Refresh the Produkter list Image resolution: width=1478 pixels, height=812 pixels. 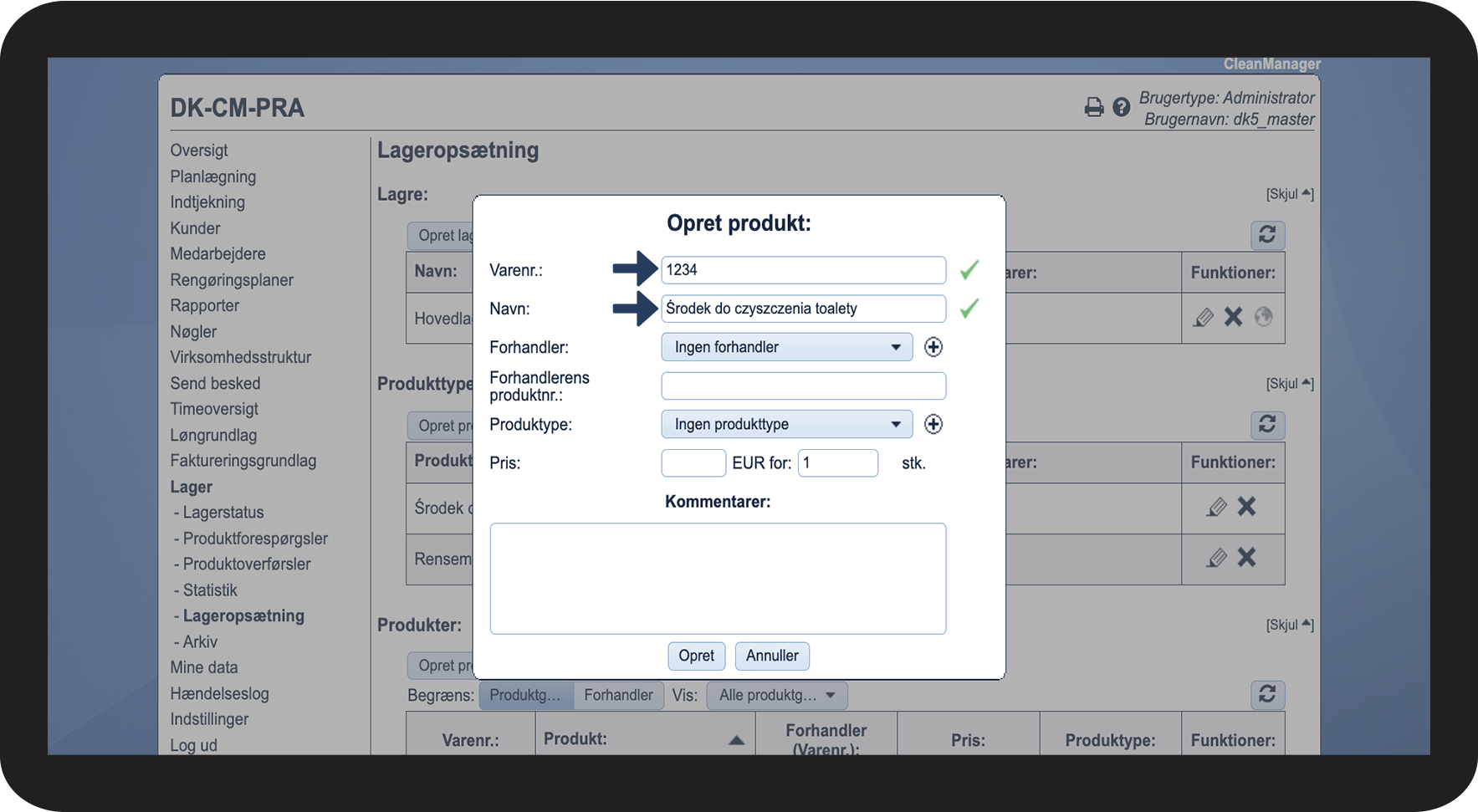[1267, 694]
